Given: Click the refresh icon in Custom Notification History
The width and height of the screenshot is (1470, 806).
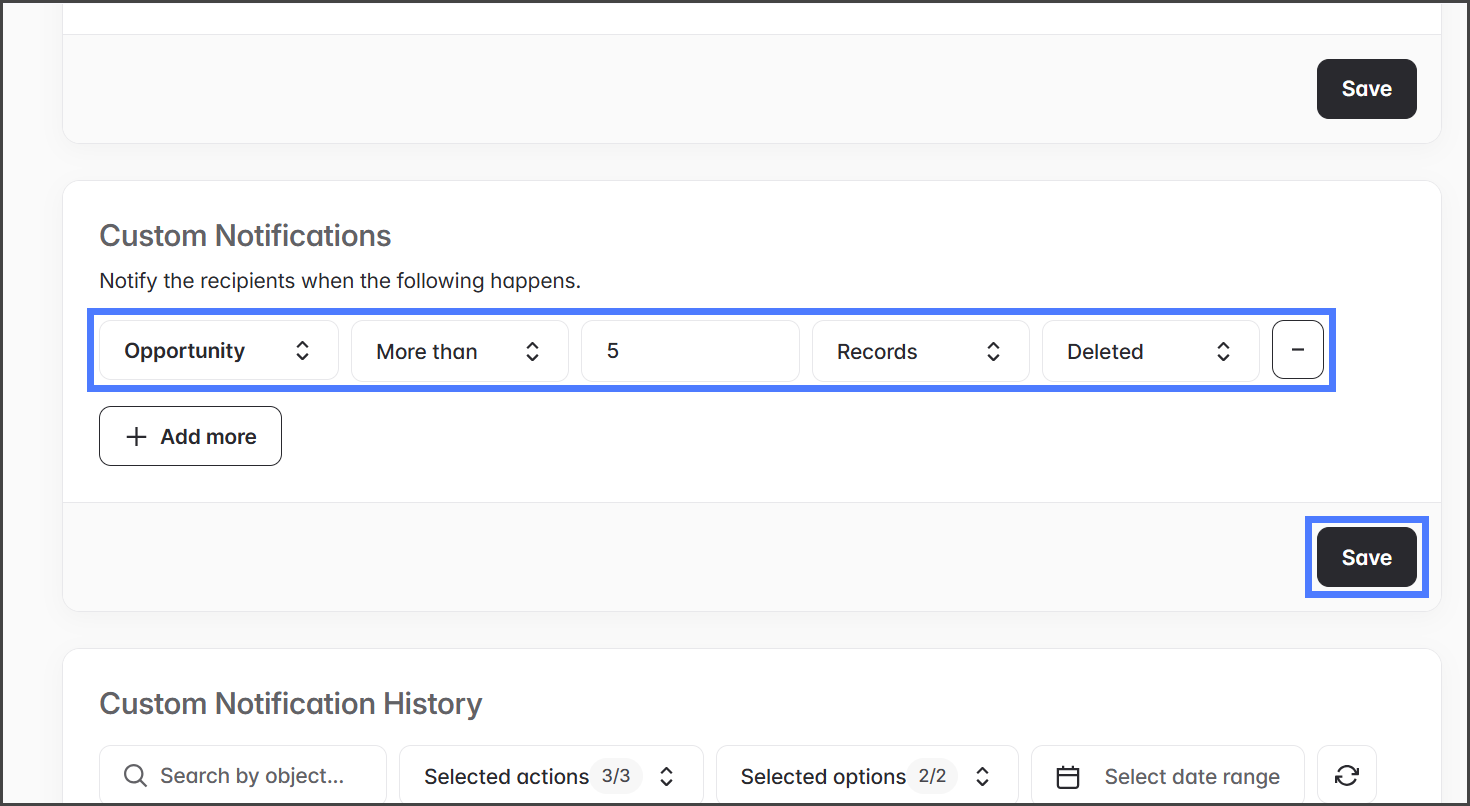Looking at the screenshot, I should (x=1346, y=776).
